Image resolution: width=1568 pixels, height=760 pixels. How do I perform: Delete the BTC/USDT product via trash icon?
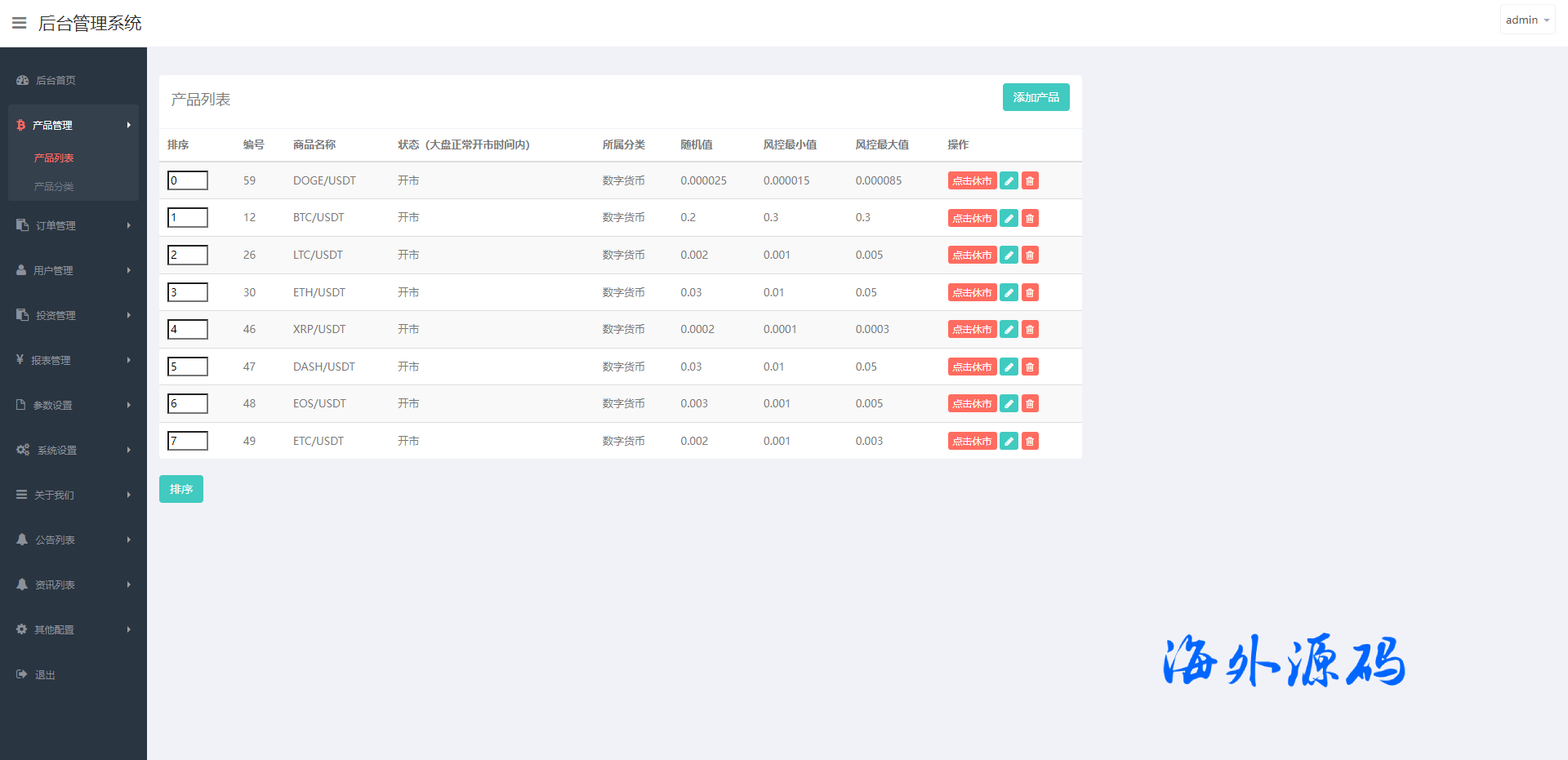[x=1030, y=218]
